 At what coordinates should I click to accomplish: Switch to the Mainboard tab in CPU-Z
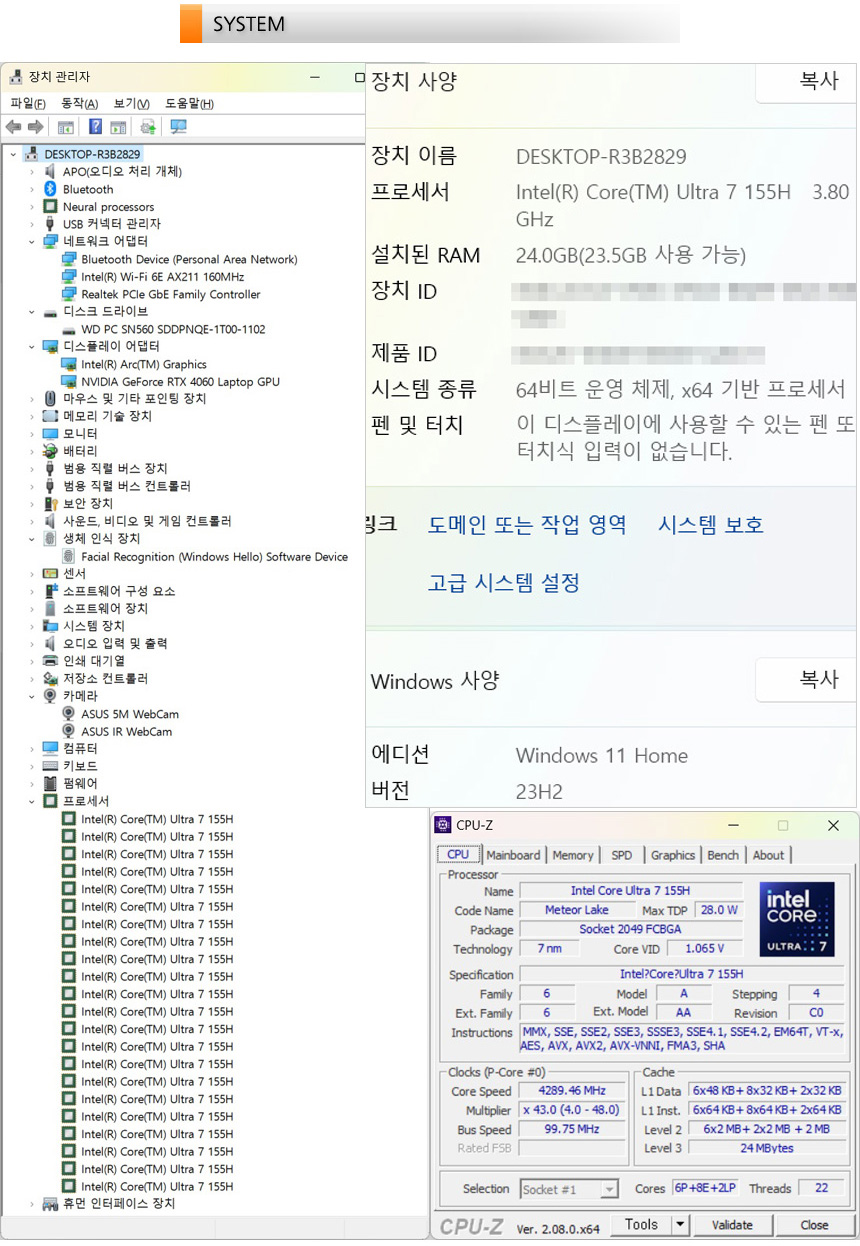pos(513,855)
